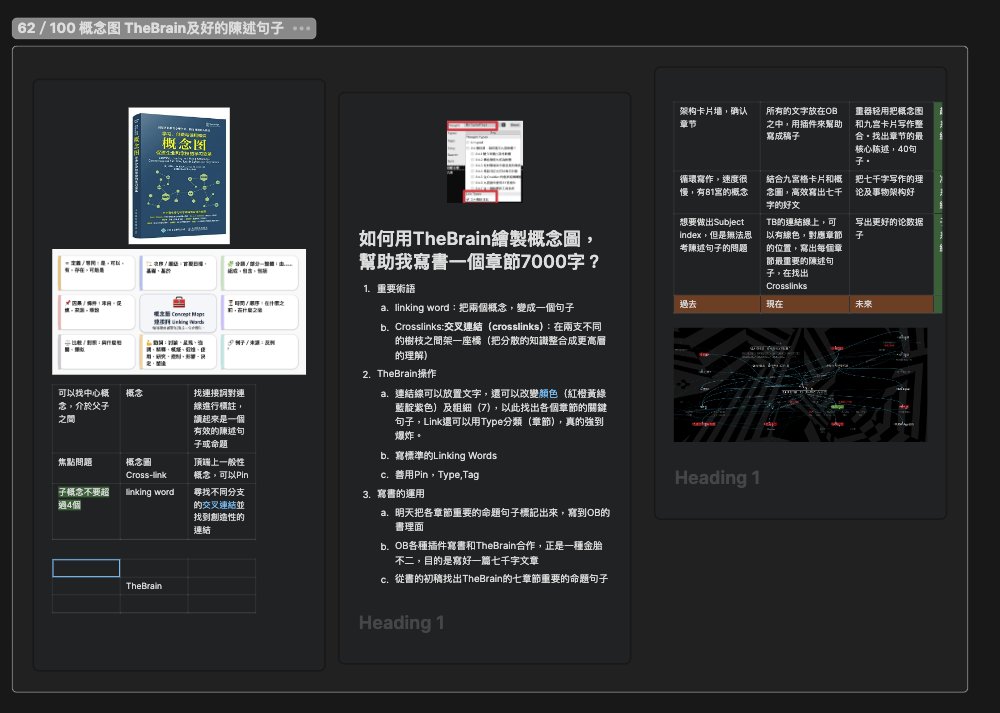Open the blue '顏色' link

pyautogui.click(x=548, y=393)
